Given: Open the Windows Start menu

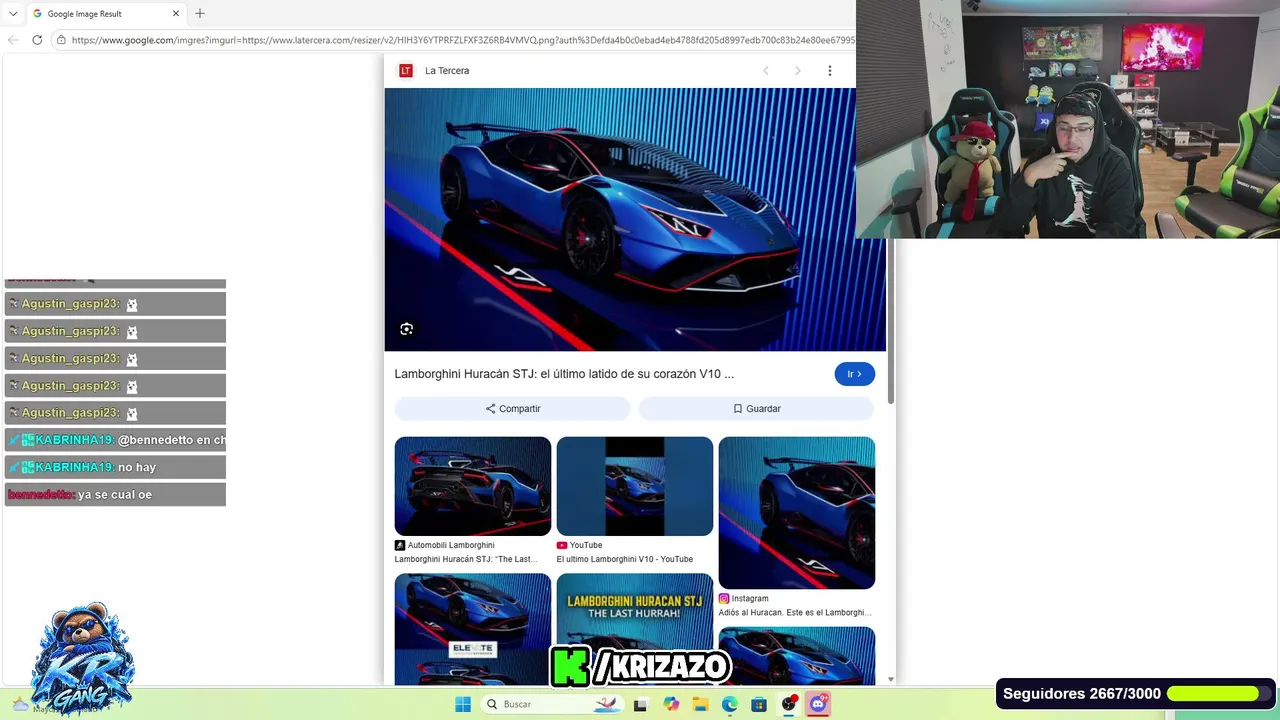Looking at the screenshot, I should pos(463,704).
